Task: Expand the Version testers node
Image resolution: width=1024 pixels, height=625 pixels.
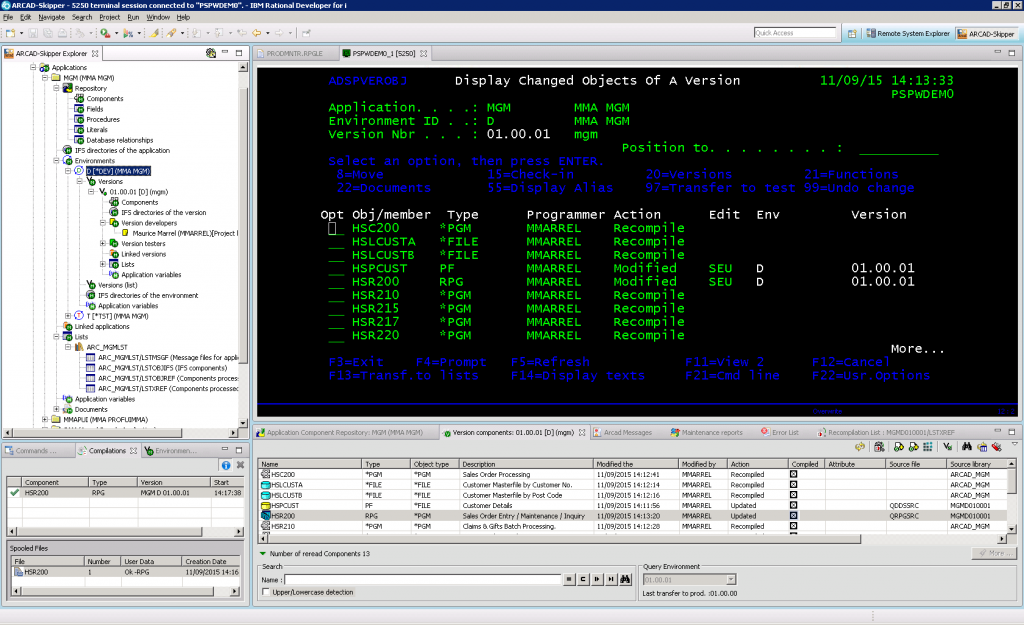Action: (103, 244)
